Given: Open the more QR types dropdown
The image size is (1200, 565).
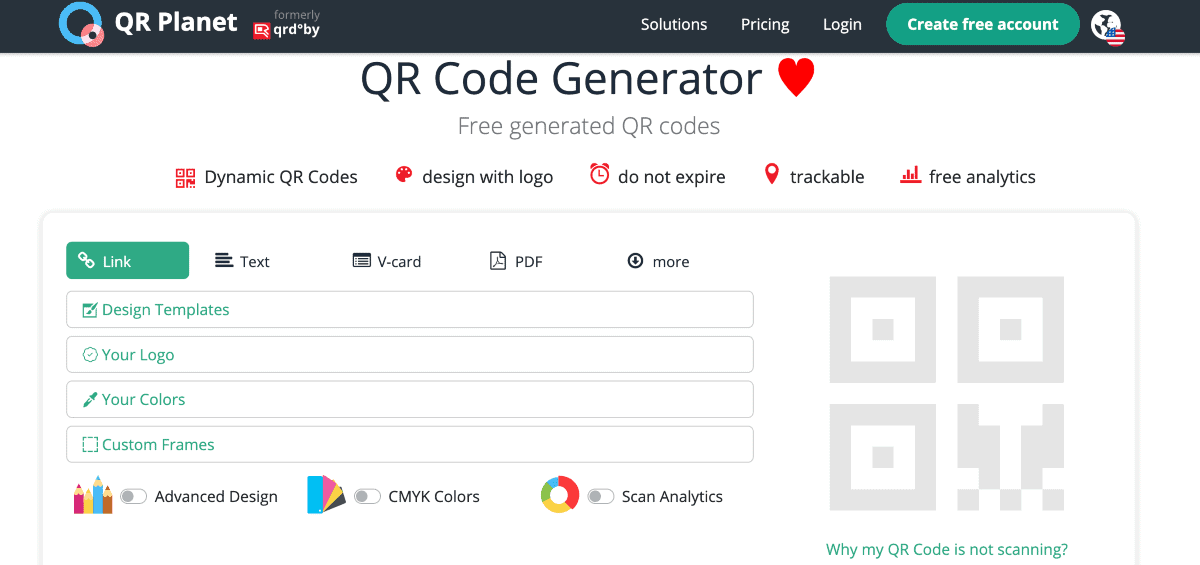Looking at the screenshot, I should (658, 261).
